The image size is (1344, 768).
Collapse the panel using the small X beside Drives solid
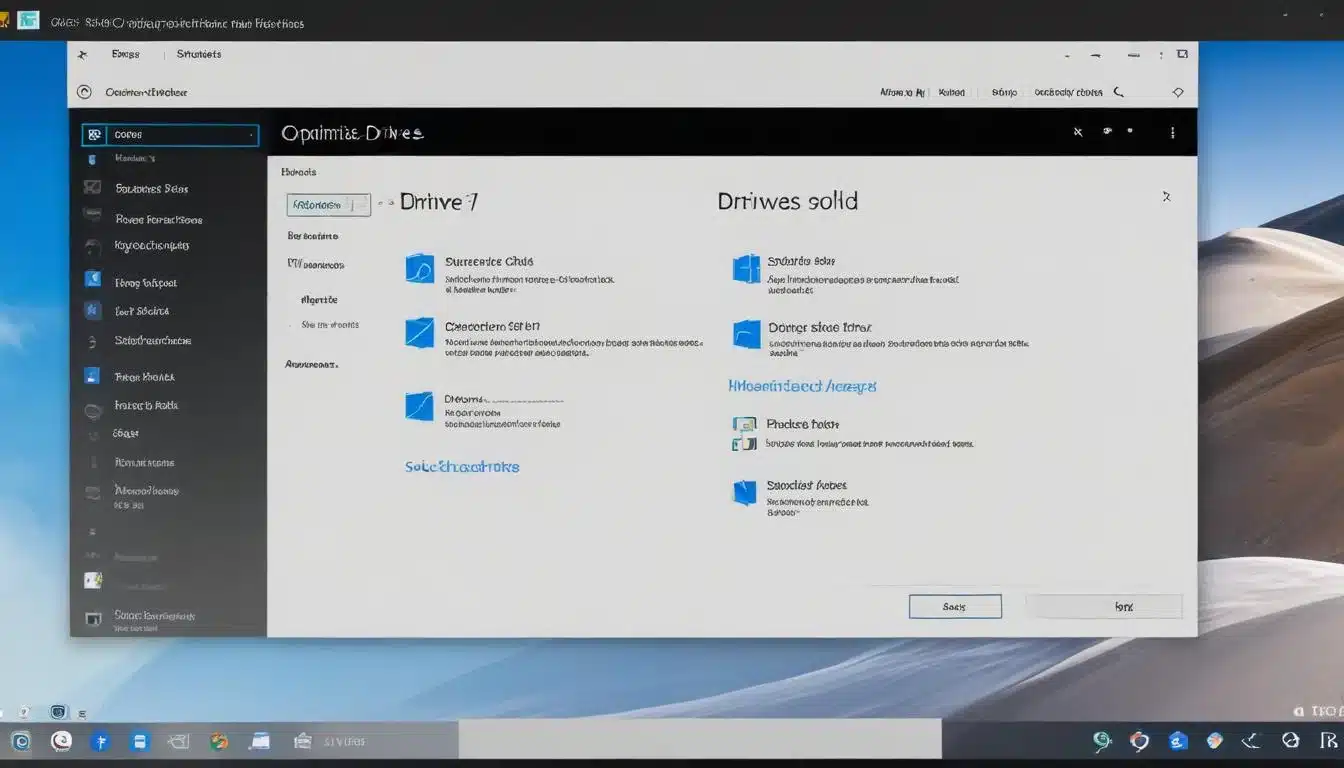click(1166, 197)
